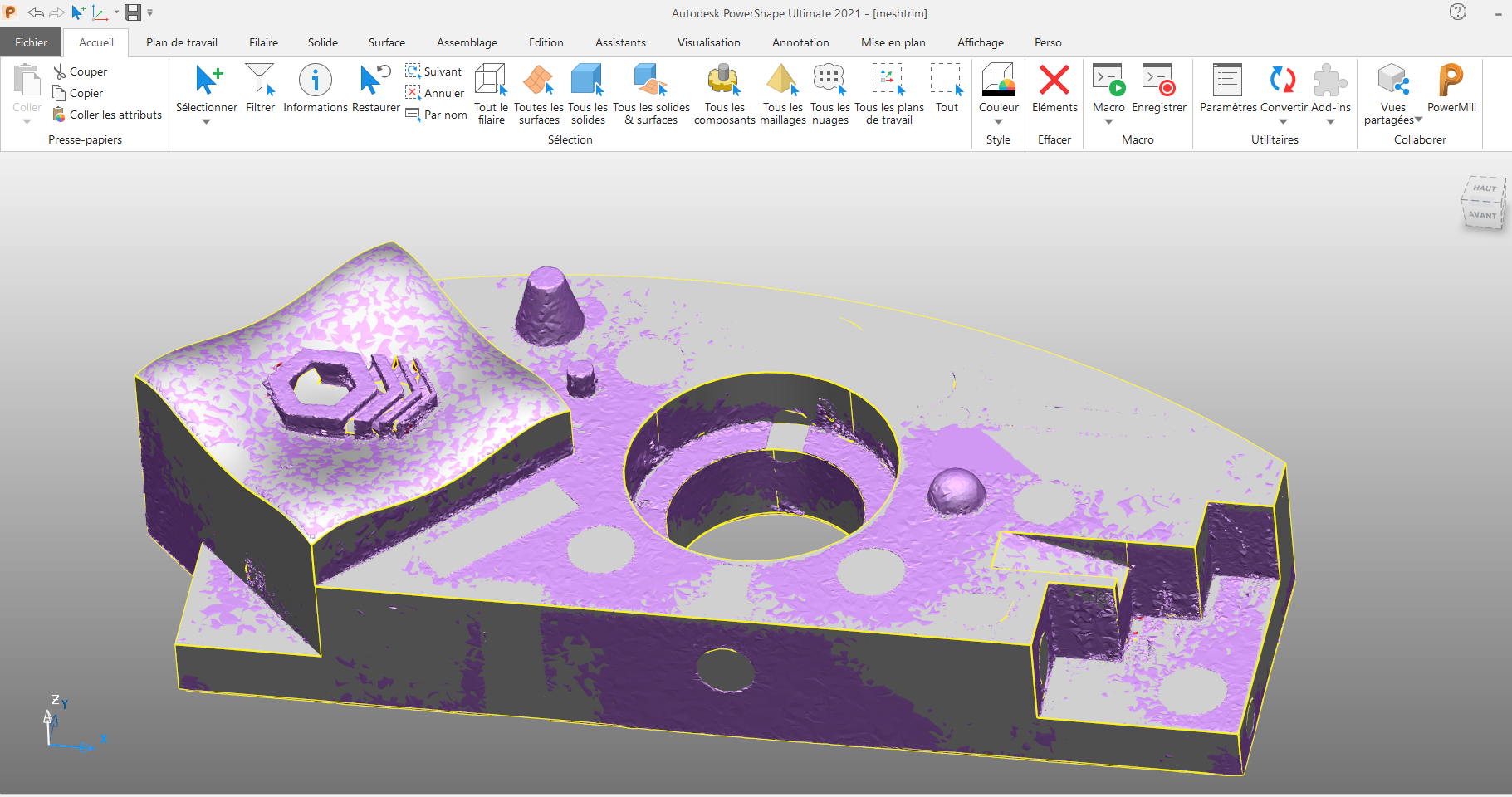Screen dimensions: 1512x797
Task: Click the HAUT face of view cube
Action: 1485,188
